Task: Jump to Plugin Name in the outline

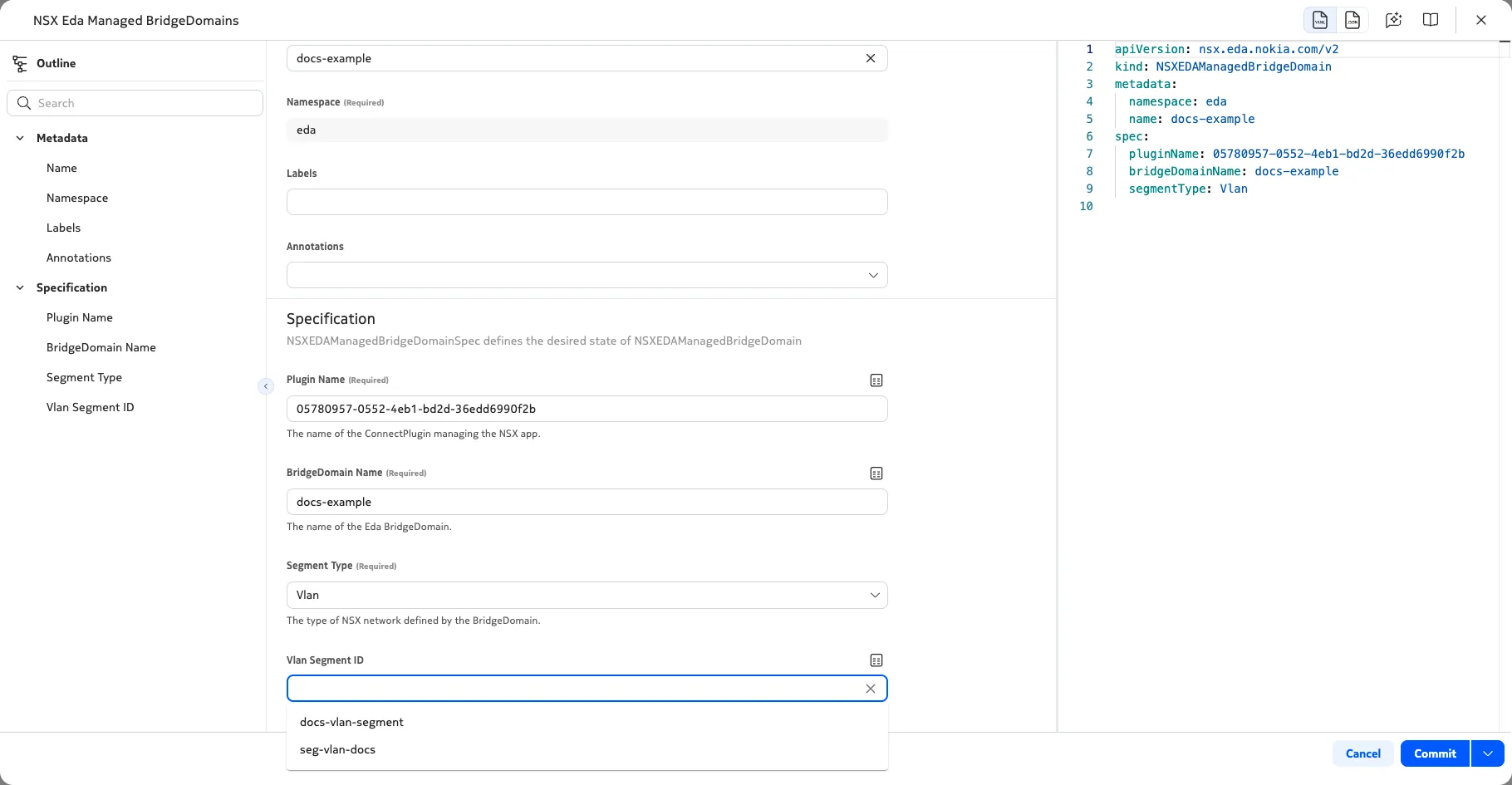Action: click(x=80, y=317)
